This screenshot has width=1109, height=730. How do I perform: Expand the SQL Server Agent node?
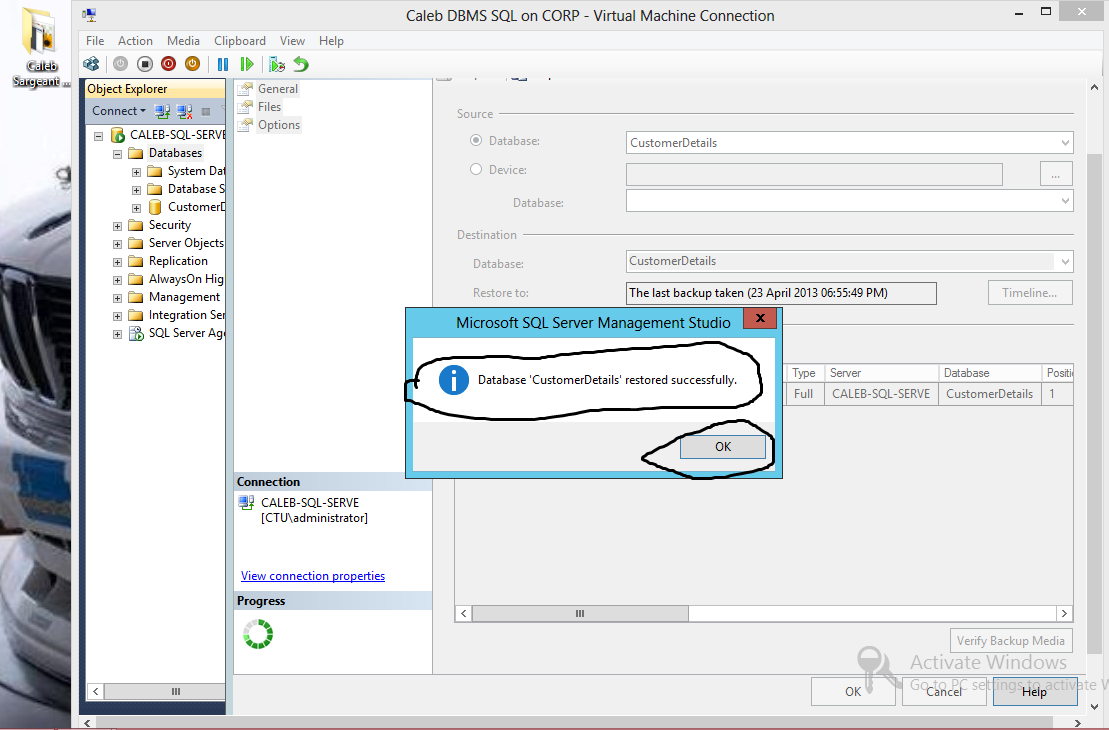tap(117, 334)
